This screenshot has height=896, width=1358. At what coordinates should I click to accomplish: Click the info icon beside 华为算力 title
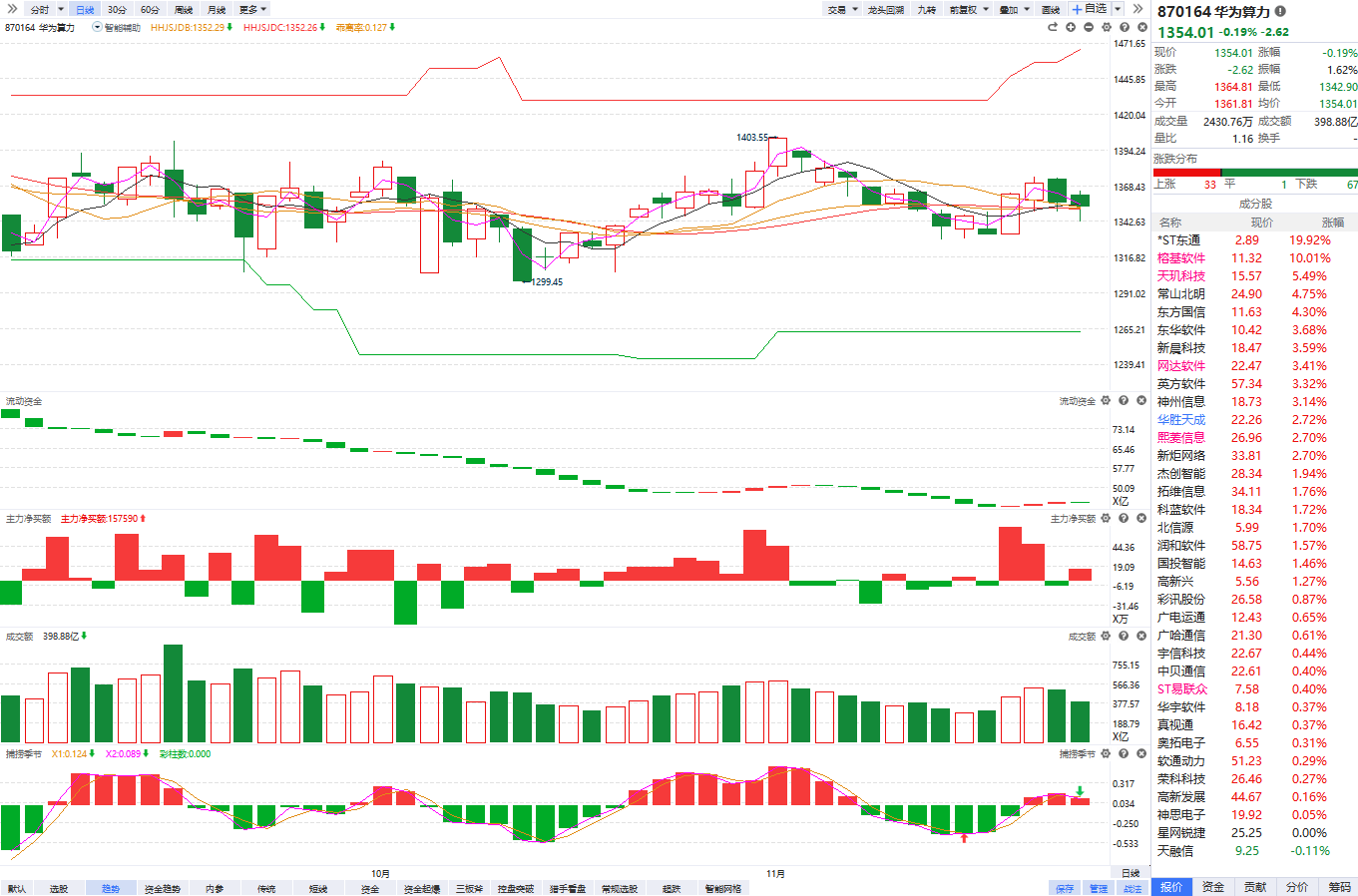tap(1280, 11)
